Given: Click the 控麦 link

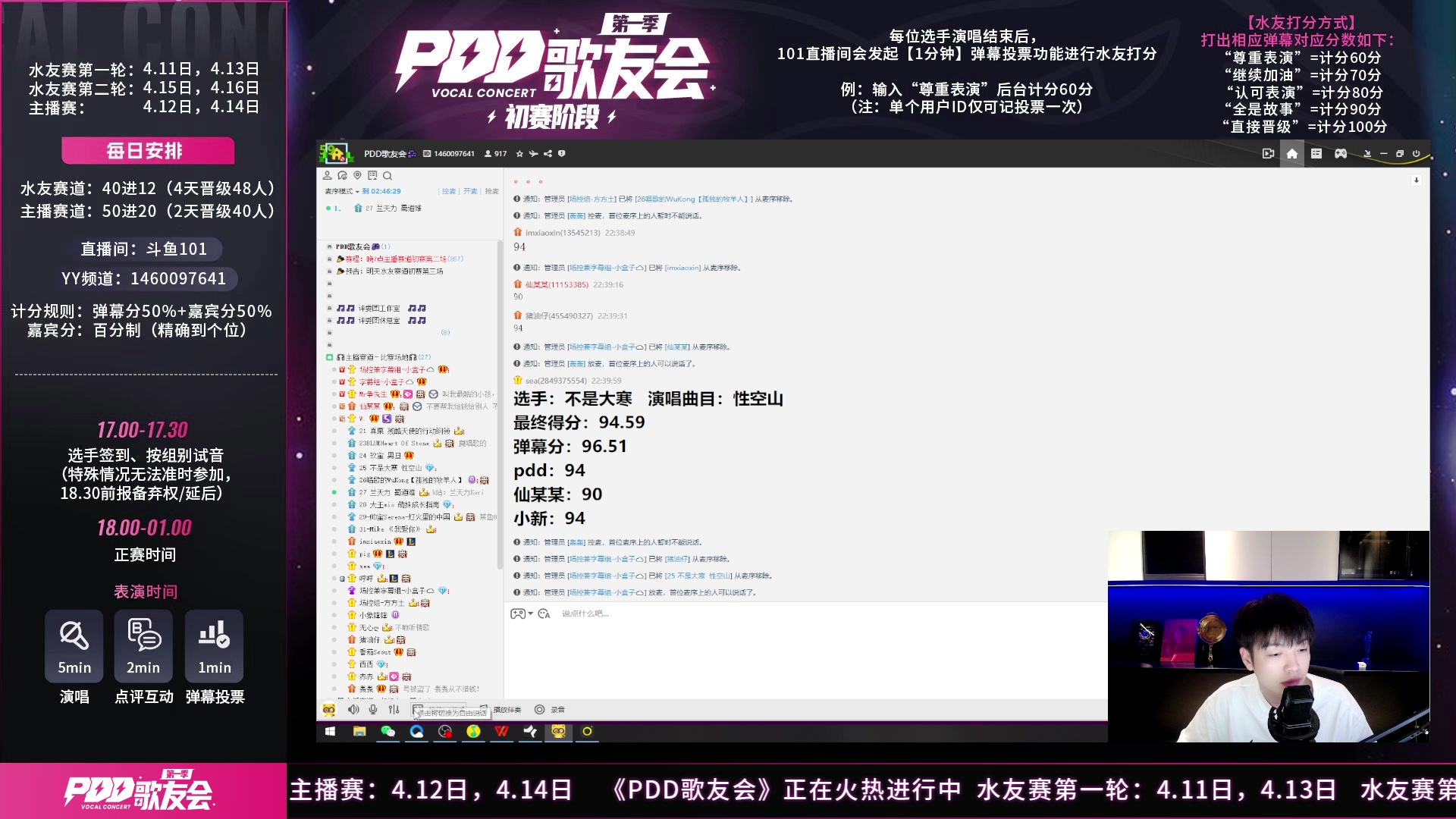Looking at the screenshot, I should point(449,191).
